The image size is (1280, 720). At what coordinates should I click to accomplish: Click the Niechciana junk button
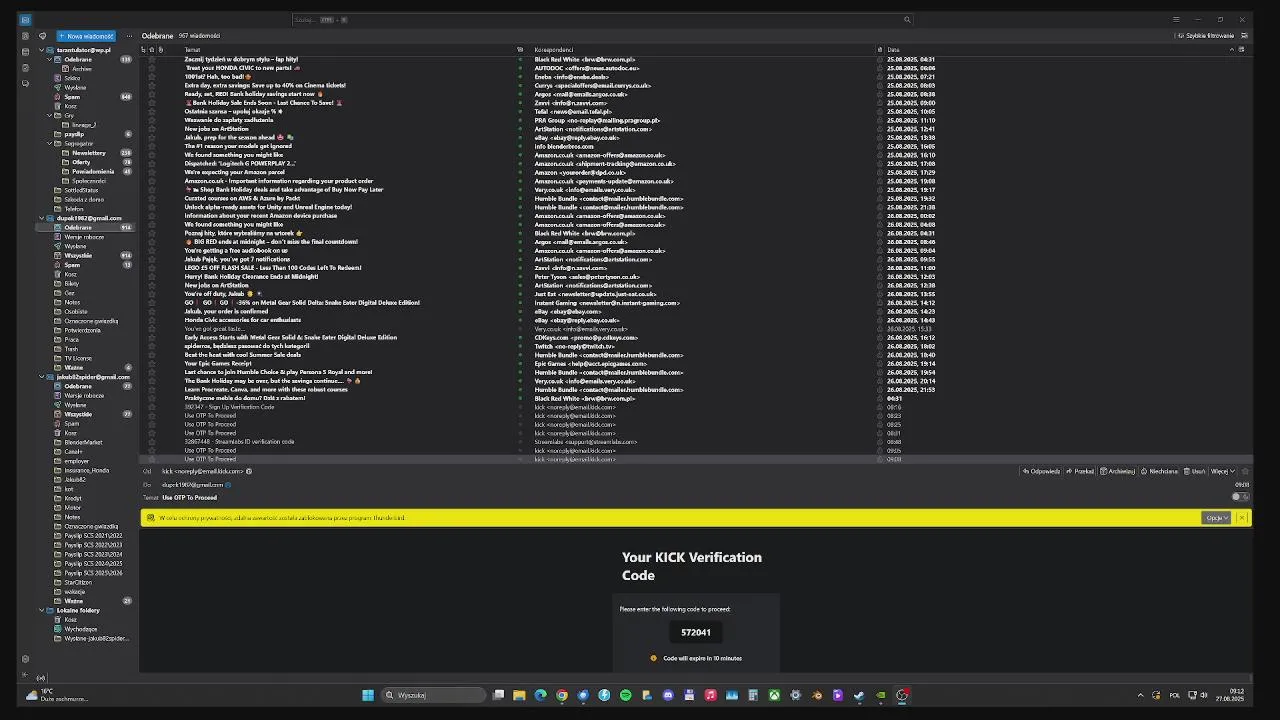[x=1159, y=471]
